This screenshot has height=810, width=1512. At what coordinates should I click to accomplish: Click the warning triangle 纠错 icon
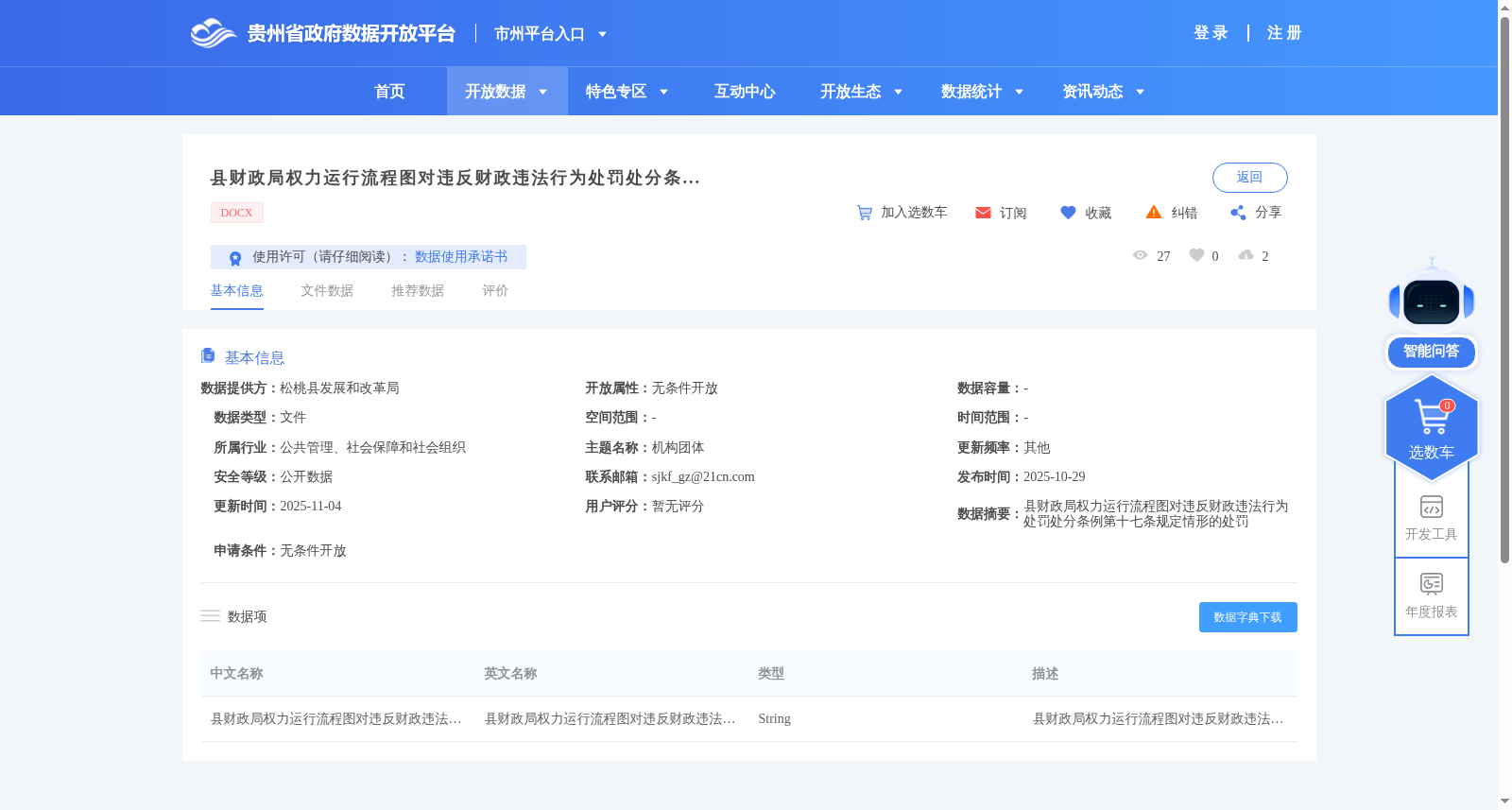tap(1154, 212)
